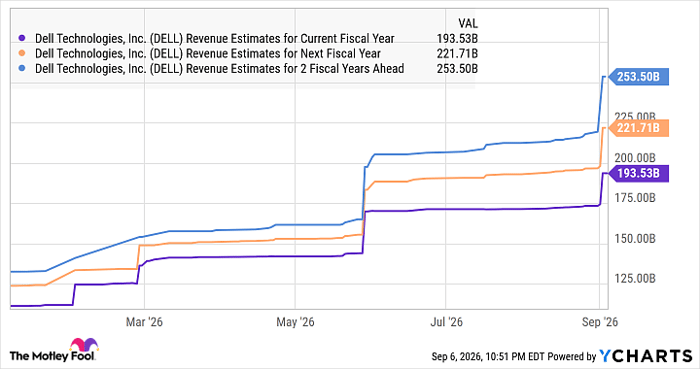700x369 pixels.
Task: Select the Revenue Estimates for 2 Fiscal Years Ahead label
Action: click(220, 69)
